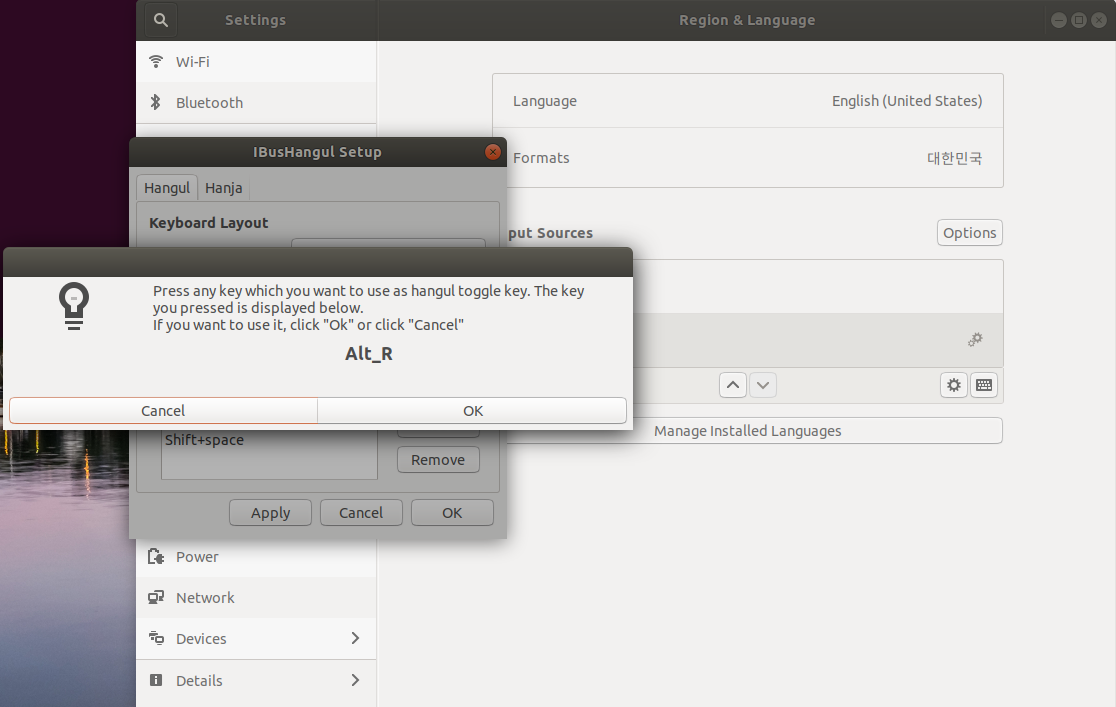Move input source up with arrow button
1116x707 pixels.
(x=733, y=385)
